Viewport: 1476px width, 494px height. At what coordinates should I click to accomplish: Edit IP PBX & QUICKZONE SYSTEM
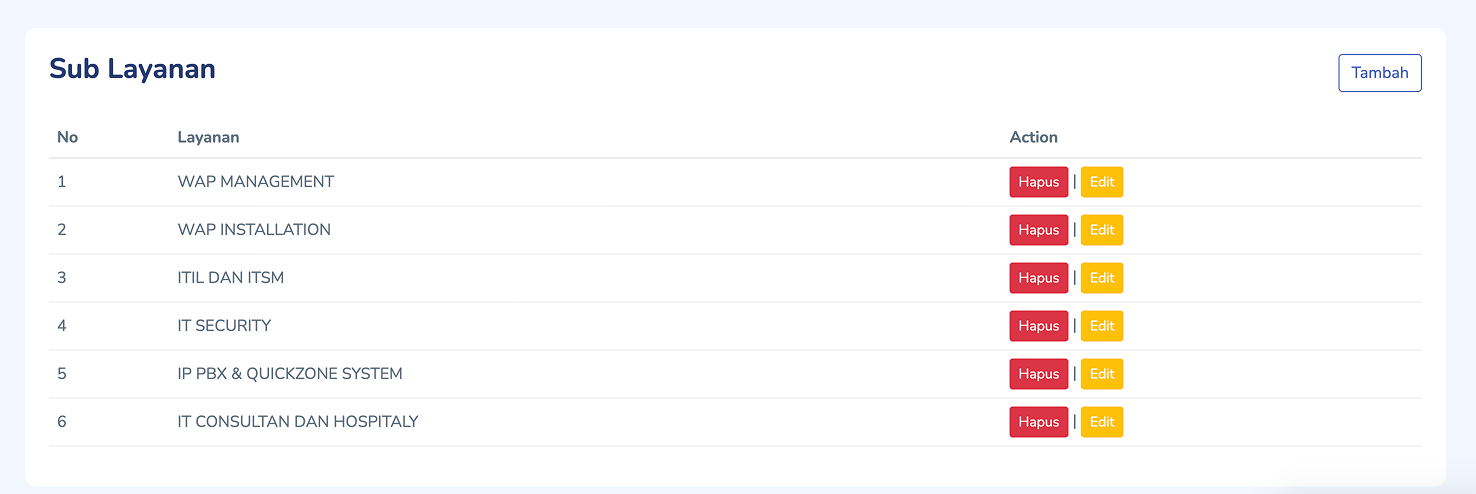pyautogui.click(x=1101, y=374)
